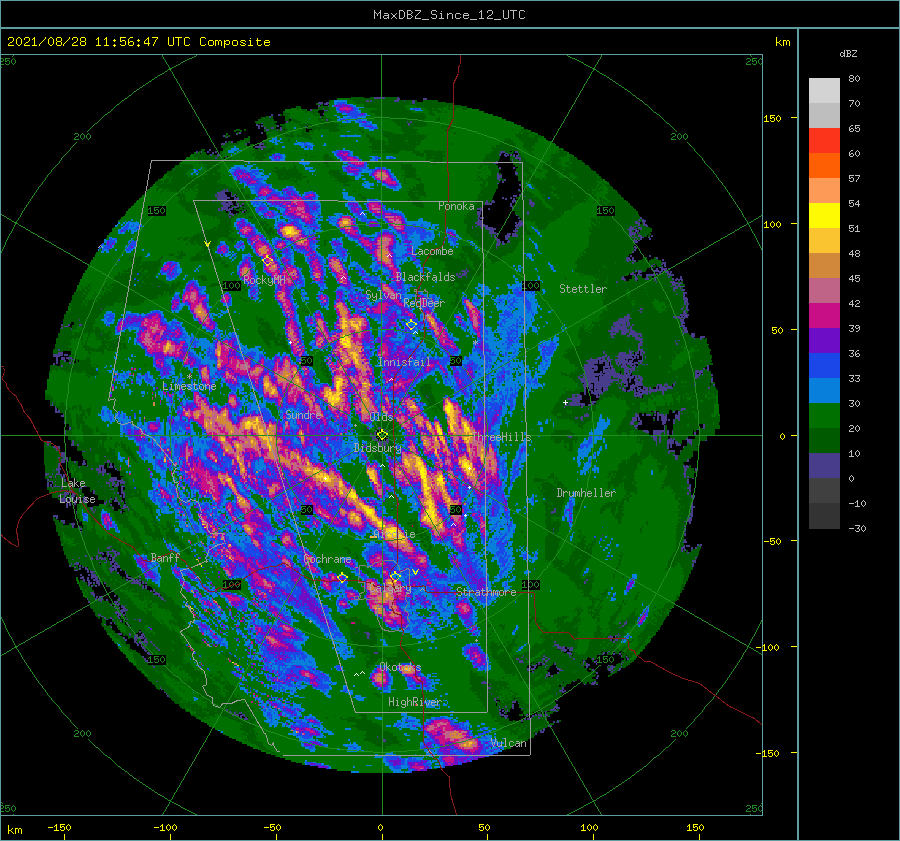Select the Innisfail label
900x841 pixels.
pyautogui.click(x=404, y=362)
